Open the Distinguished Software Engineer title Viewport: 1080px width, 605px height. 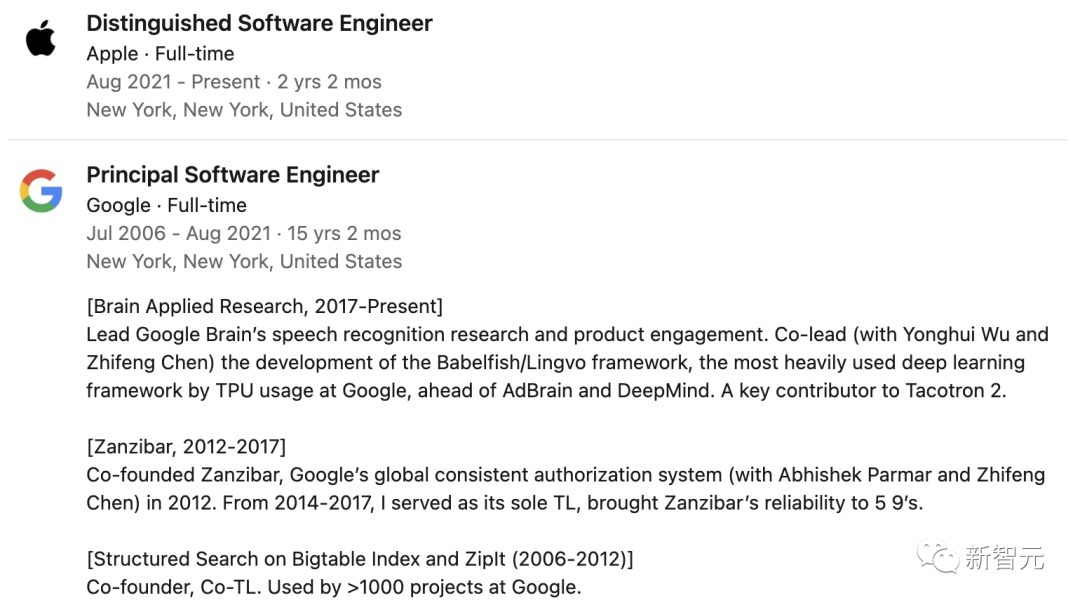[259, 23]
